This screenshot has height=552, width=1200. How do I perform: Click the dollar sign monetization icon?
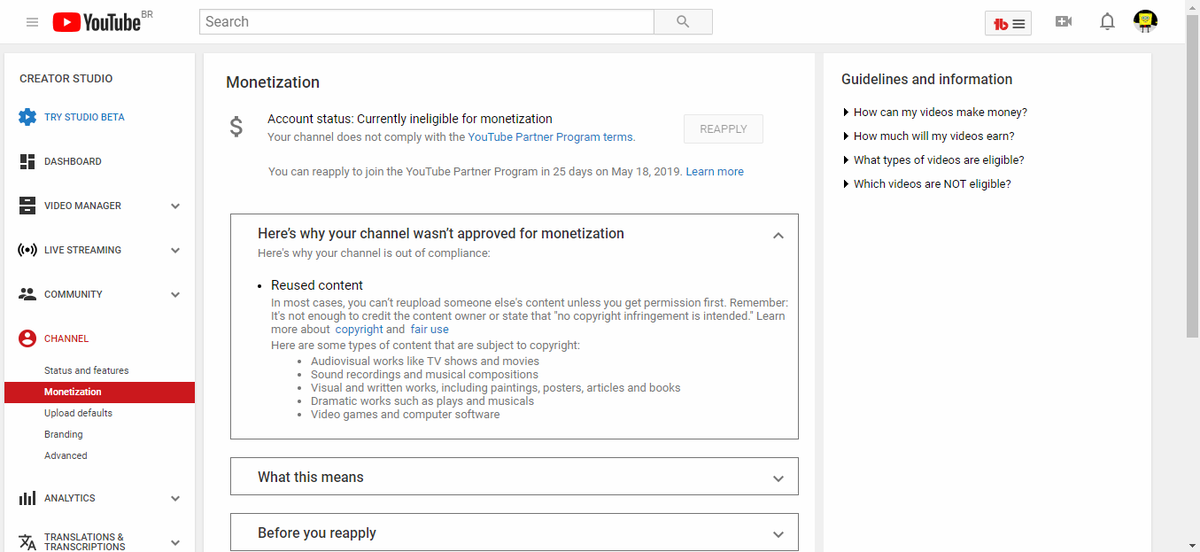[236, 127]
